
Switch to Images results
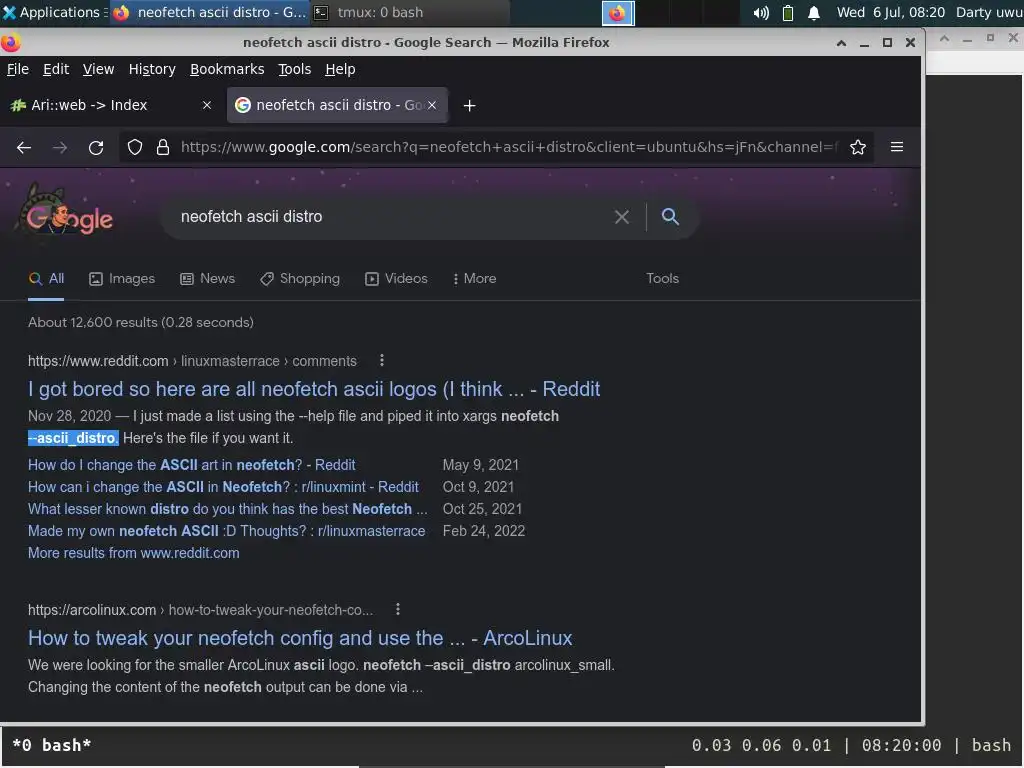tap(122, 279)
